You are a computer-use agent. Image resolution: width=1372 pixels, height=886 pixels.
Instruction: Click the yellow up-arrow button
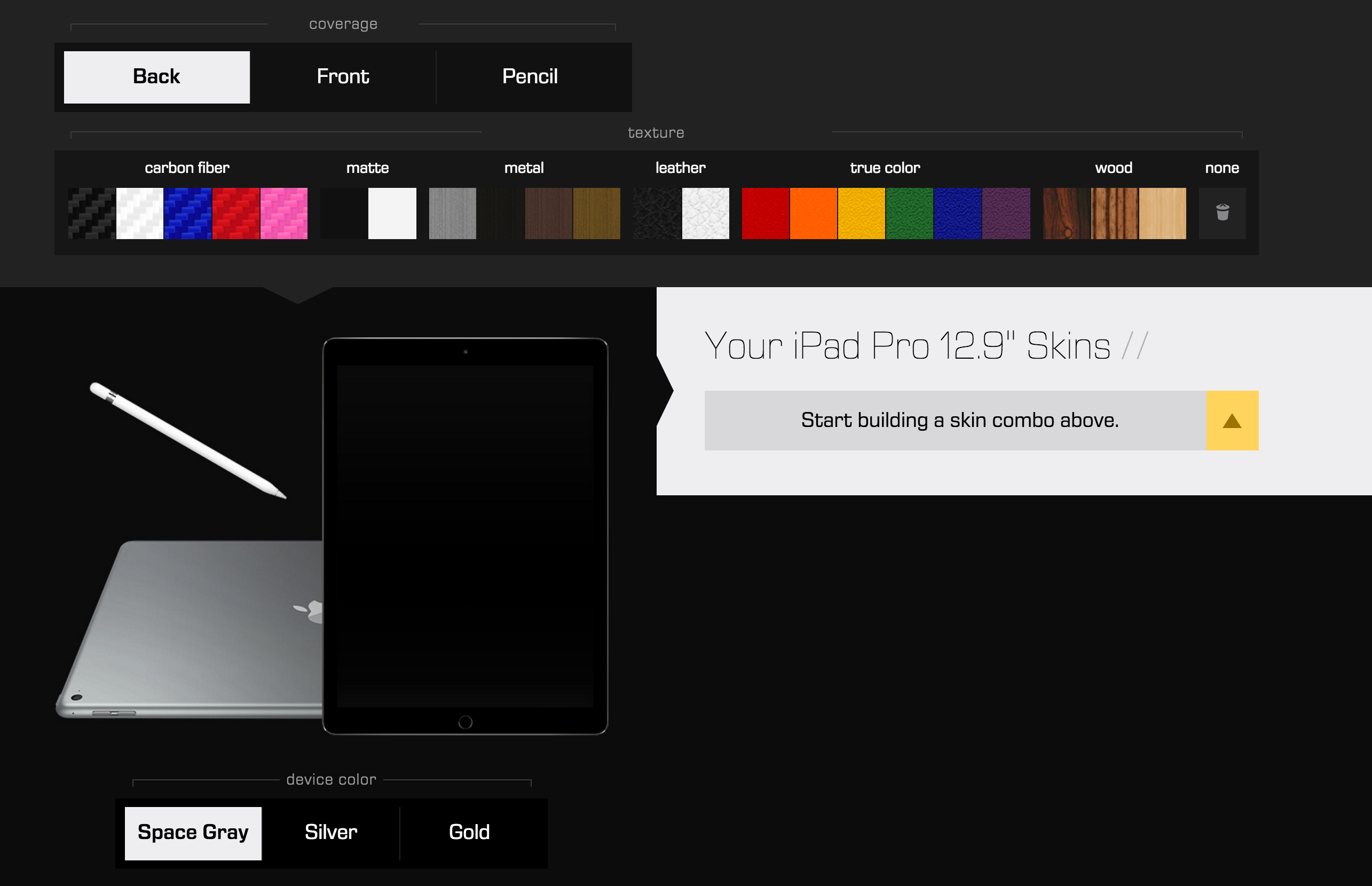point(1232,421)
